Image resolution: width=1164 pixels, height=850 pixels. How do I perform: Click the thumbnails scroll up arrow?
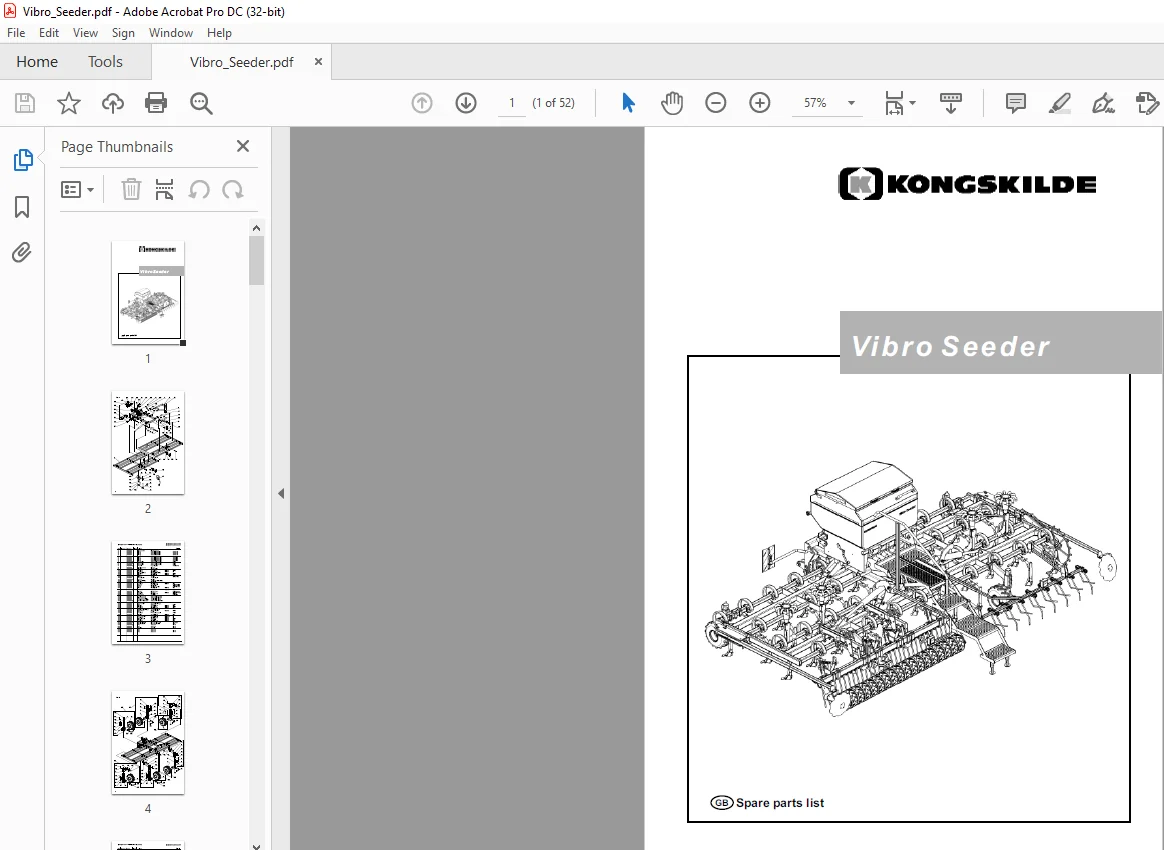tap(256, 228)
